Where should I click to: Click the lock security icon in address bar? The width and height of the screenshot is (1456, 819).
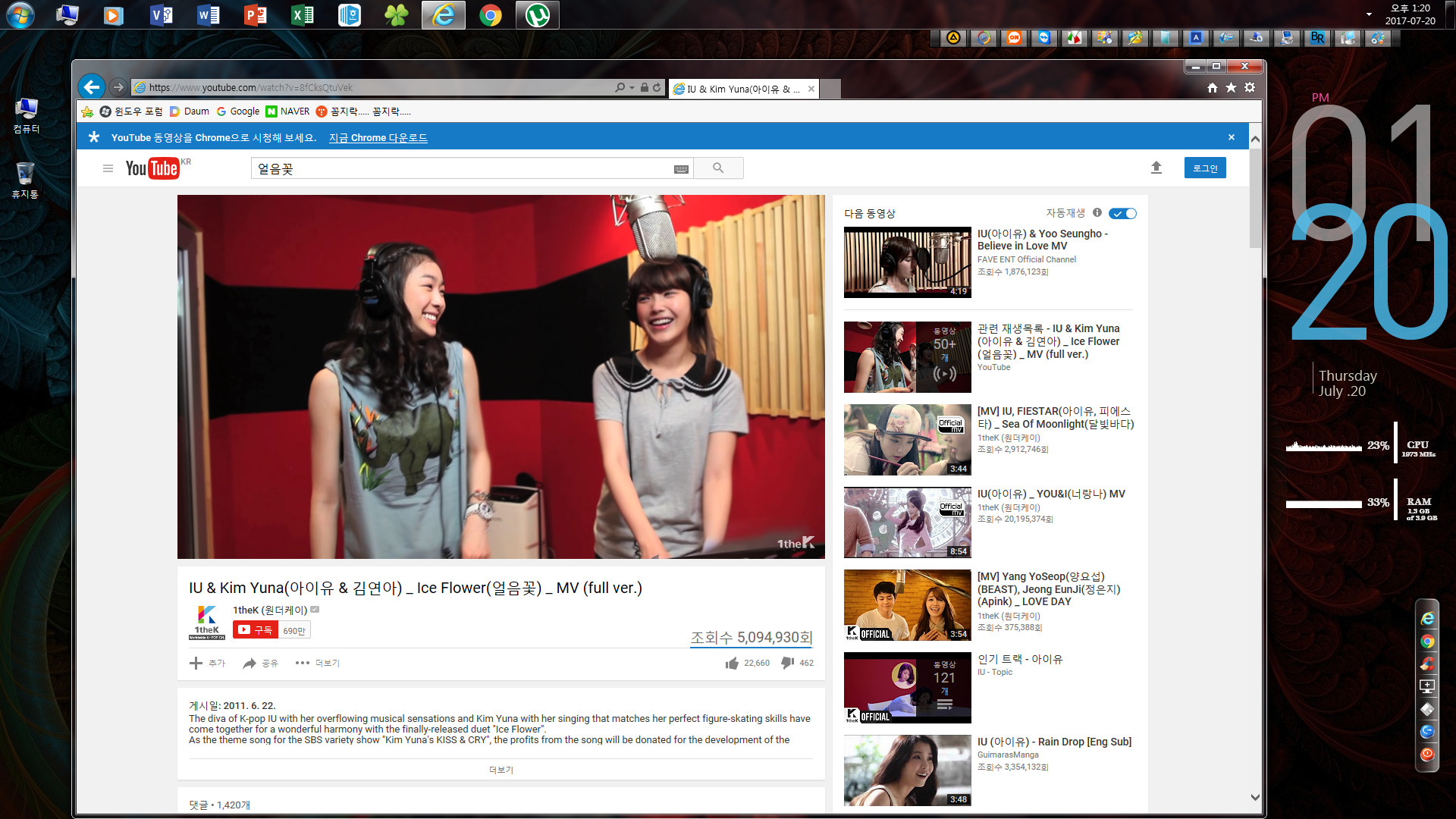(644, 87)
